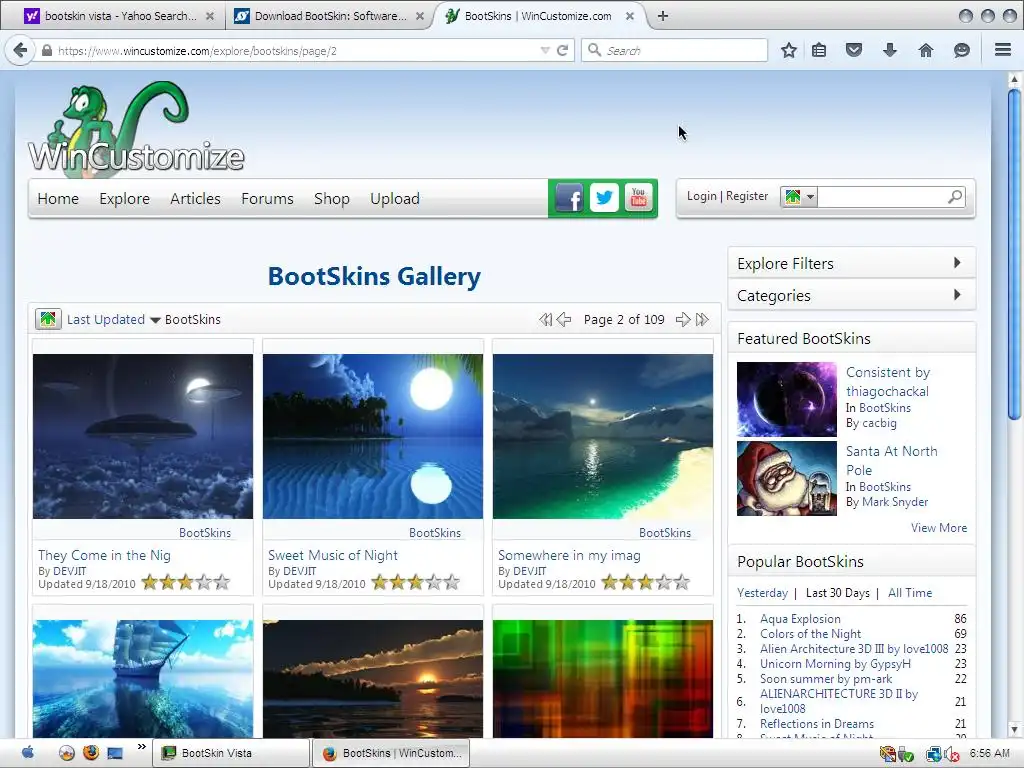Click the browser back arrow button

[x=20, y=50]
